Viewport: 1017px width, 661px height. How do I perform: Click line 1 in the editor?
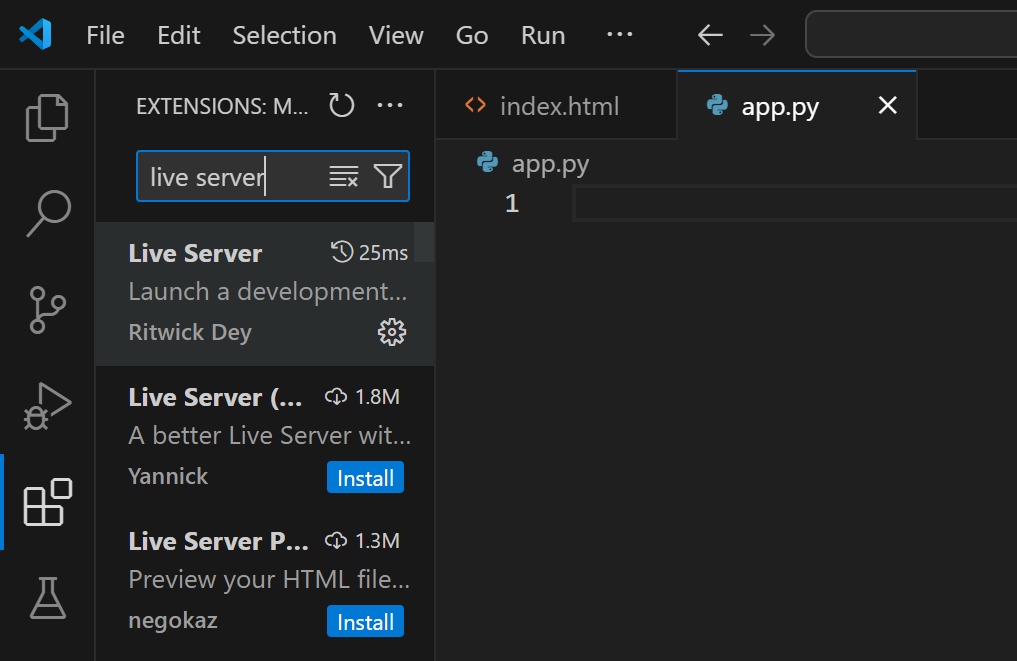point(795,204)
